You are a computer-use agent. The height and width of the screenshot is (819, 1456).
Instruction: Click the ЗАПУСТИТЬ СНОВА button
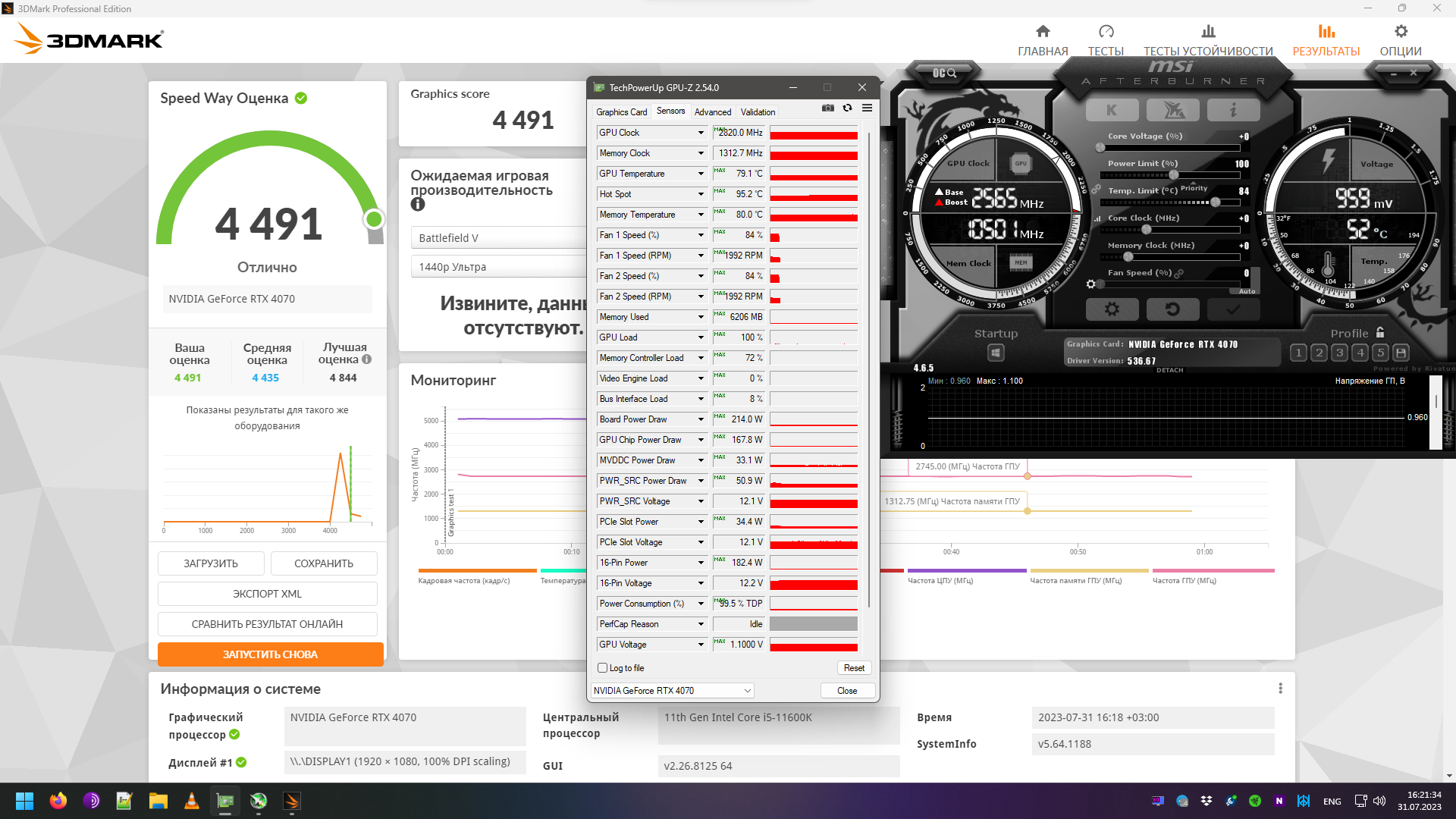tap(270, 654)
